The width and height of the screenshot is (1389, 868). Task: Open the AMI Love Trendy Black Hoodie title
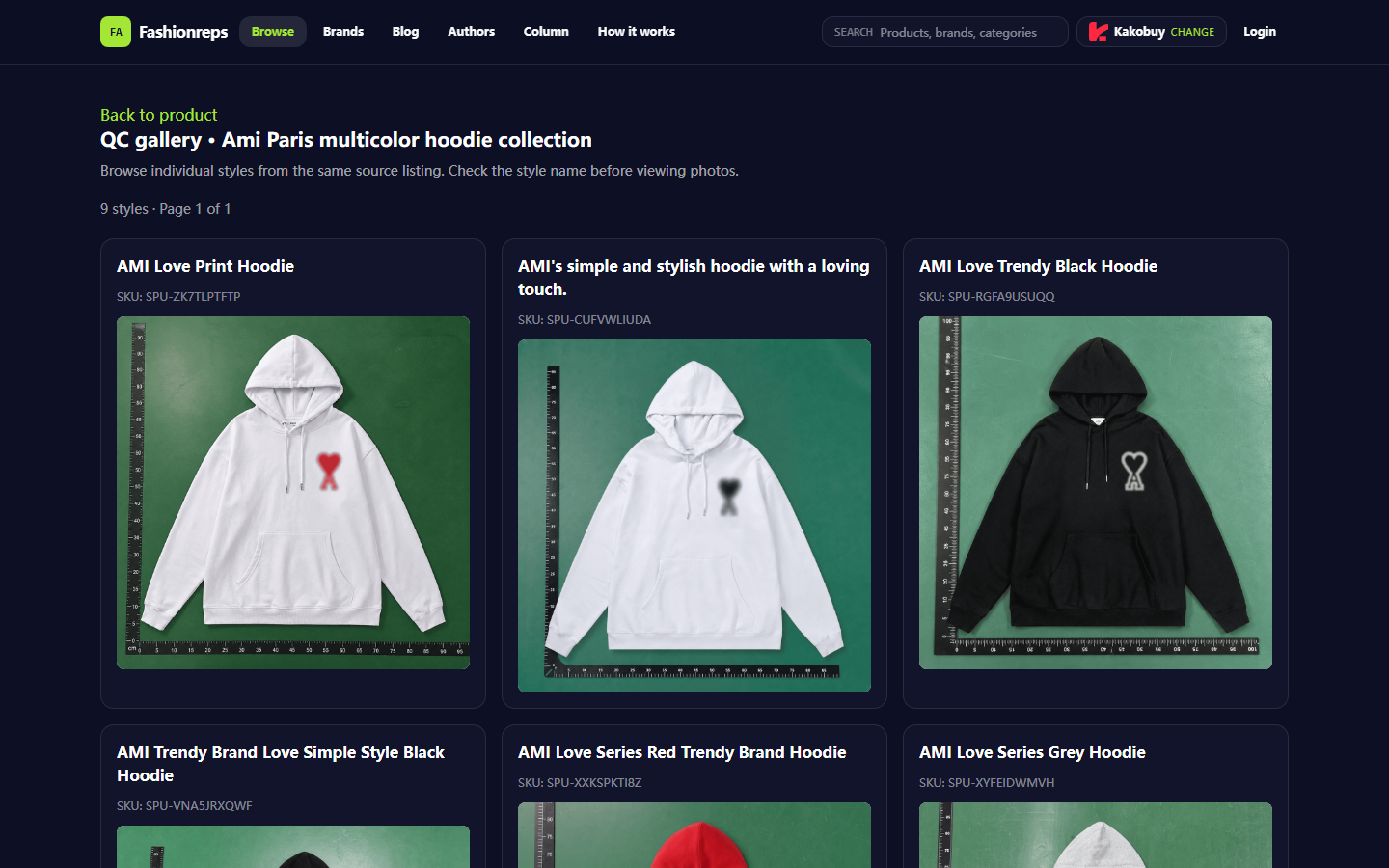click(x=1038, y=266)
